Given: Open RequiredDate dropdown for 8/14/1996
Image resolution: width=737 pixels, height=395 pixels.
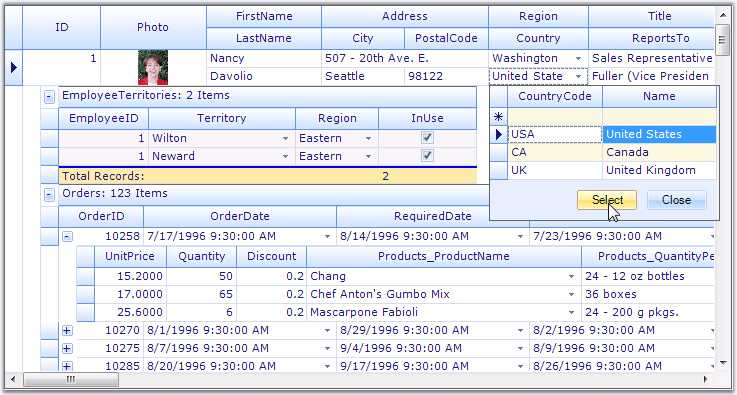Looking at the screenshot, I should tap(520, 237).
